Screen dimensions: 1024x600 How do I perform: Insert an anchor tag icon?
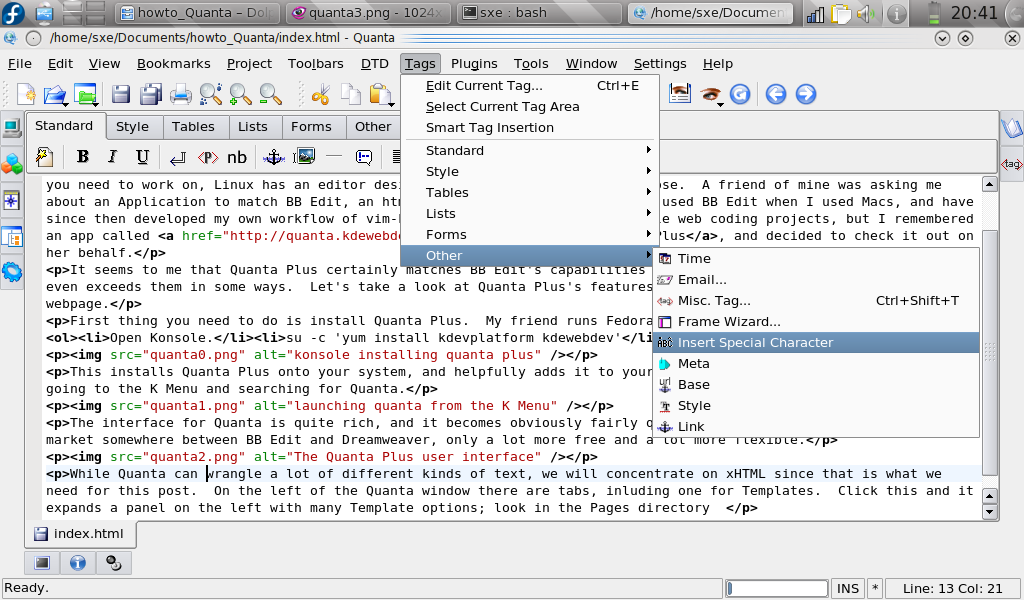pos(274,157)
